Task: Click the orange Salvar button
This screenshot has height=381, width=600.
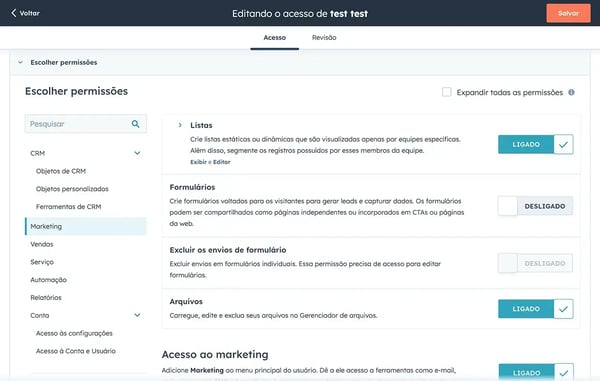Action: [568, 13]
